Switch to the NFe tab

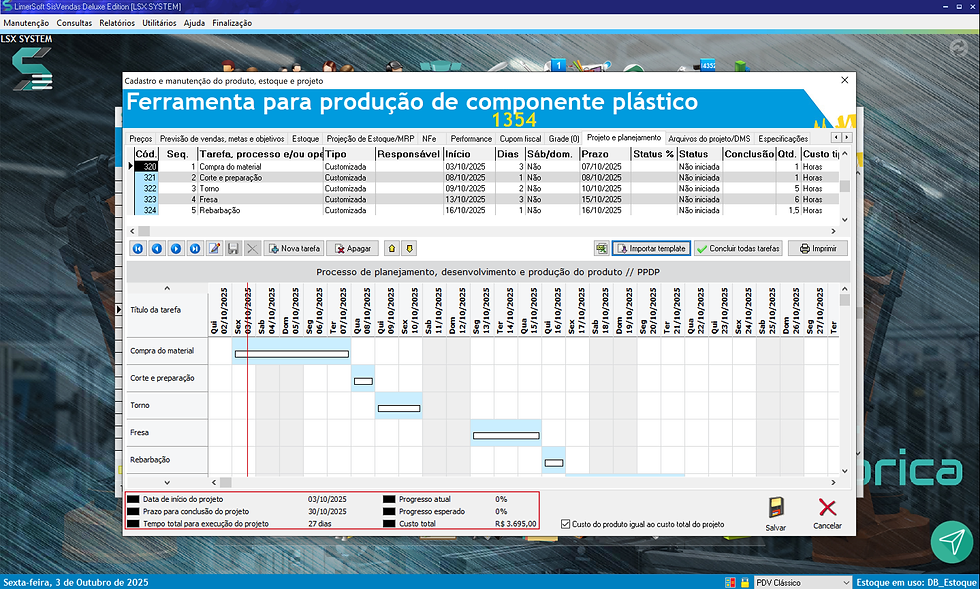[x=429, y=139]
